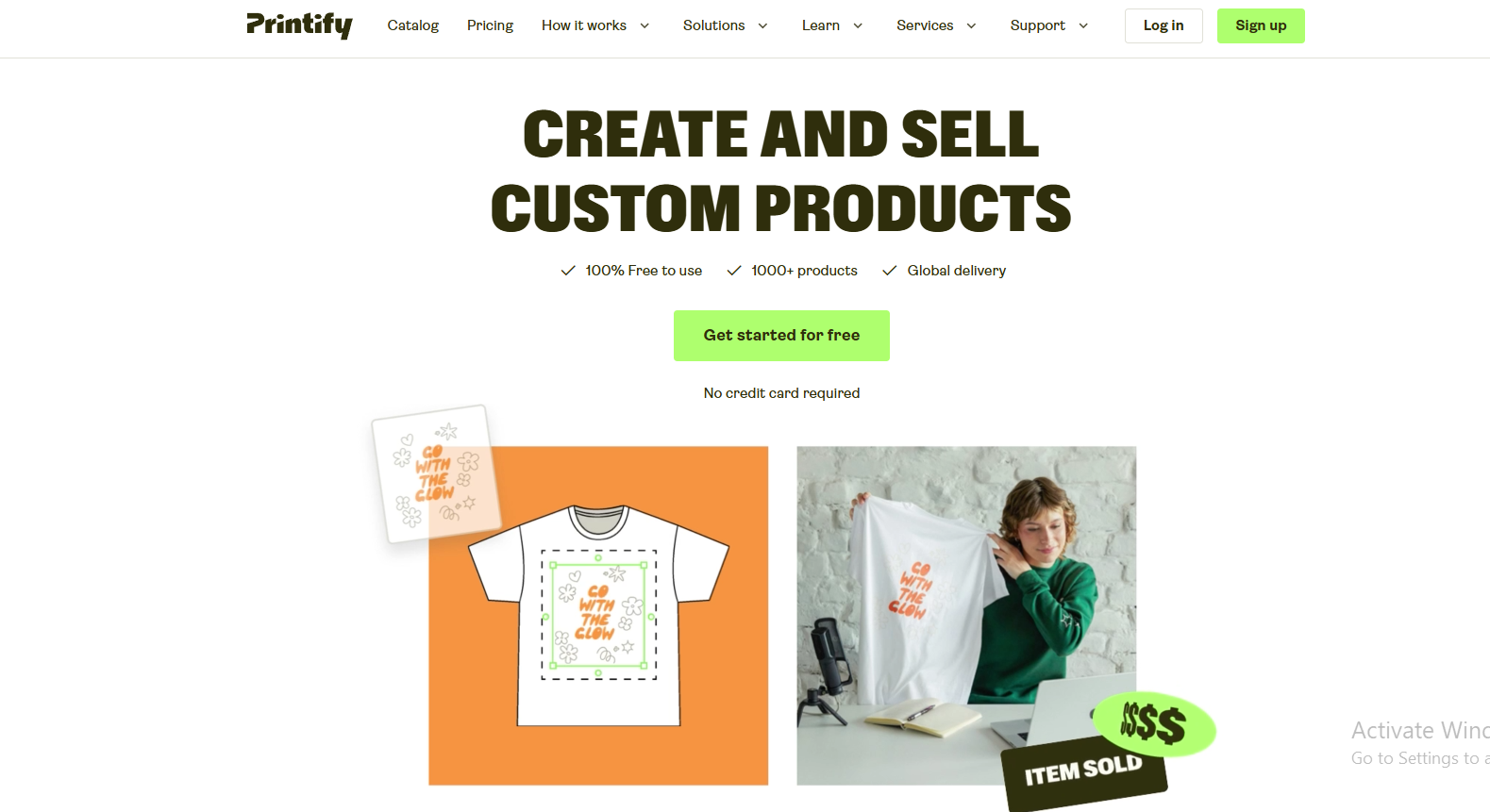The image size is (1490, 812).
Task: Click the orange t-shirt mockup image
Action: (598, 615)
